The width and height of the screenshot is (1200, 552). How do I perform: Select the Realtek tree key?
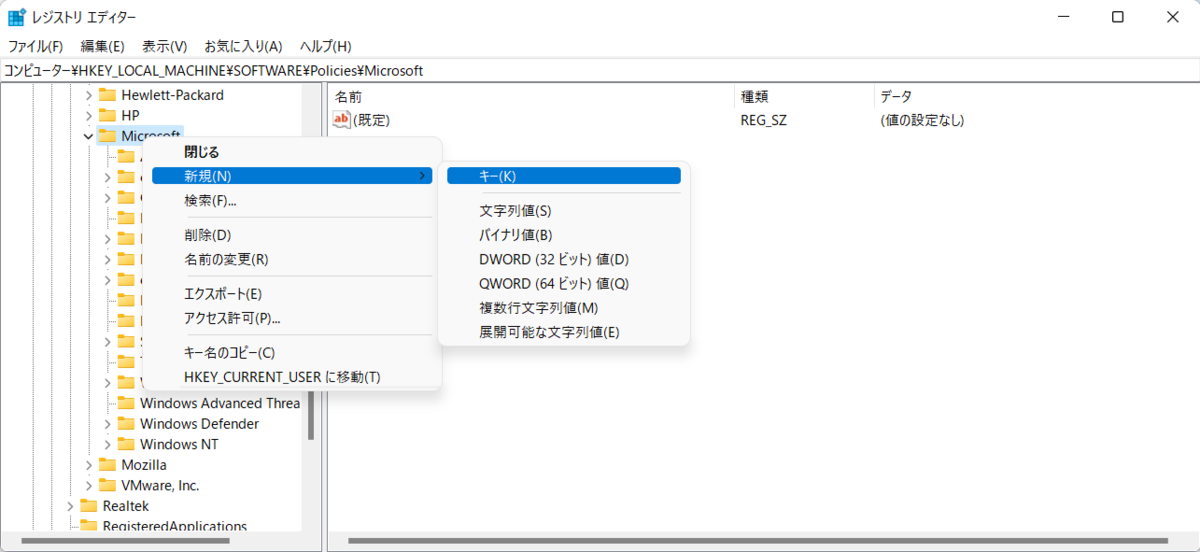click(126, 506)
